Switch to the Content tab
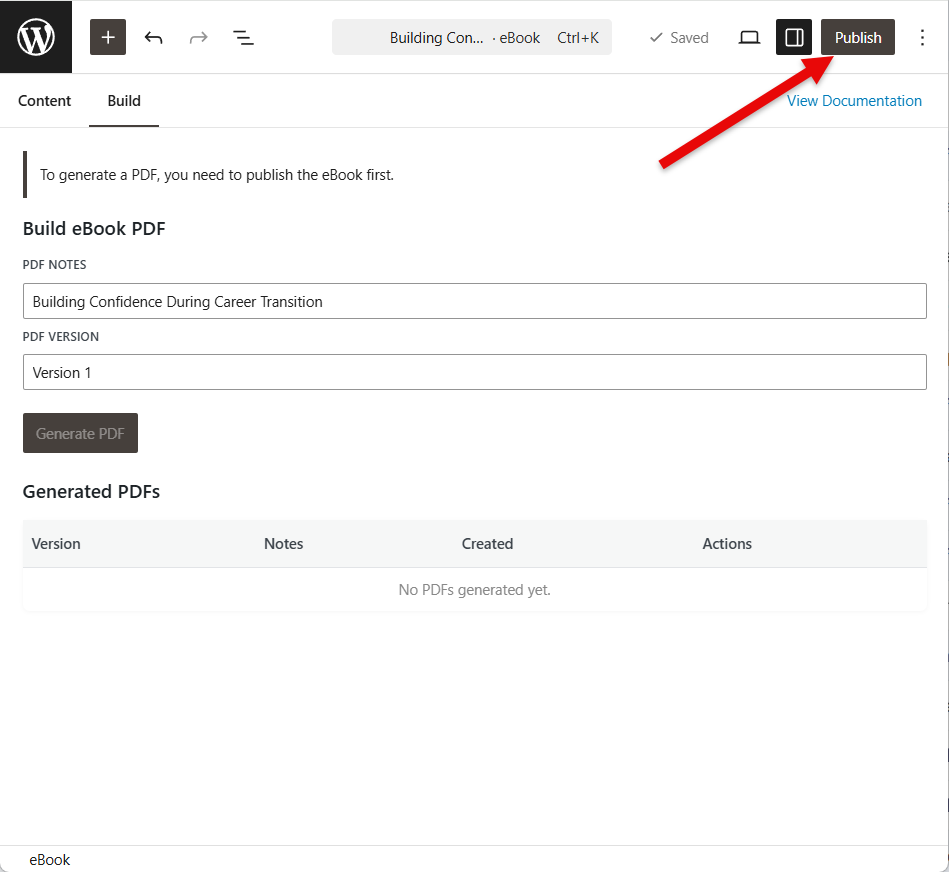Viewport: 949px width, 872px height. (44, 100)
